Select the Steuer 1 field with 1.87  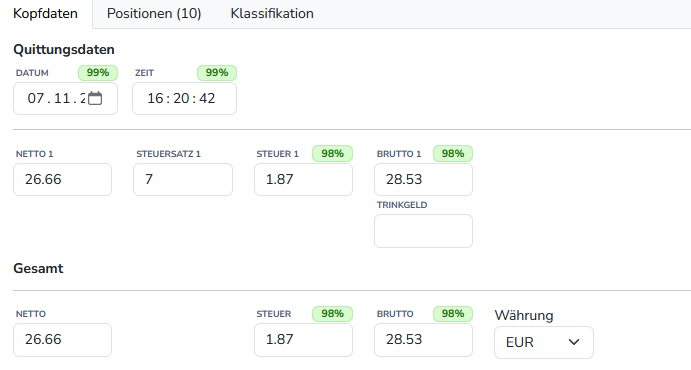(303, 179)
